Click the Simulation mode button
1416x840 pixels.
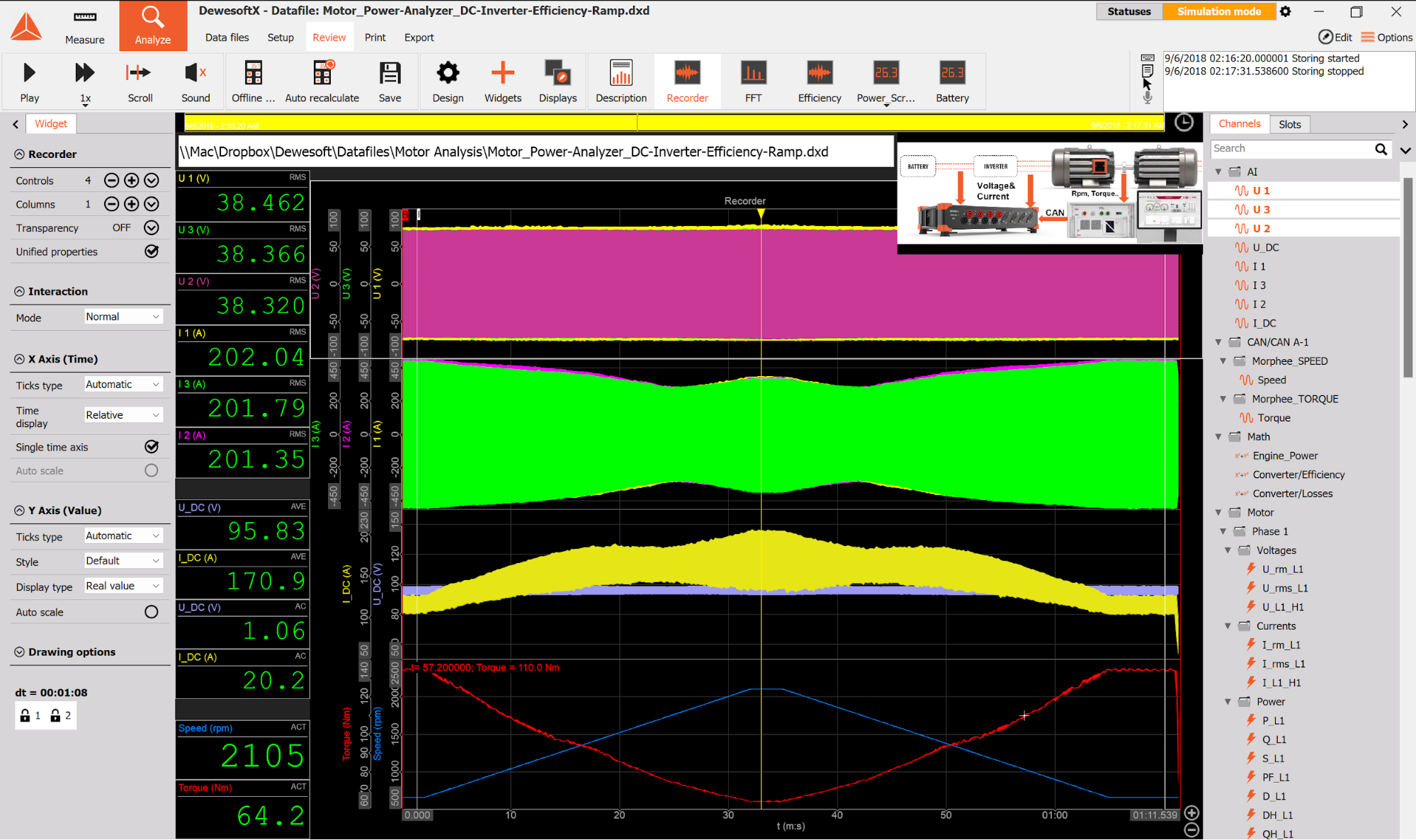pos(1219,11)
